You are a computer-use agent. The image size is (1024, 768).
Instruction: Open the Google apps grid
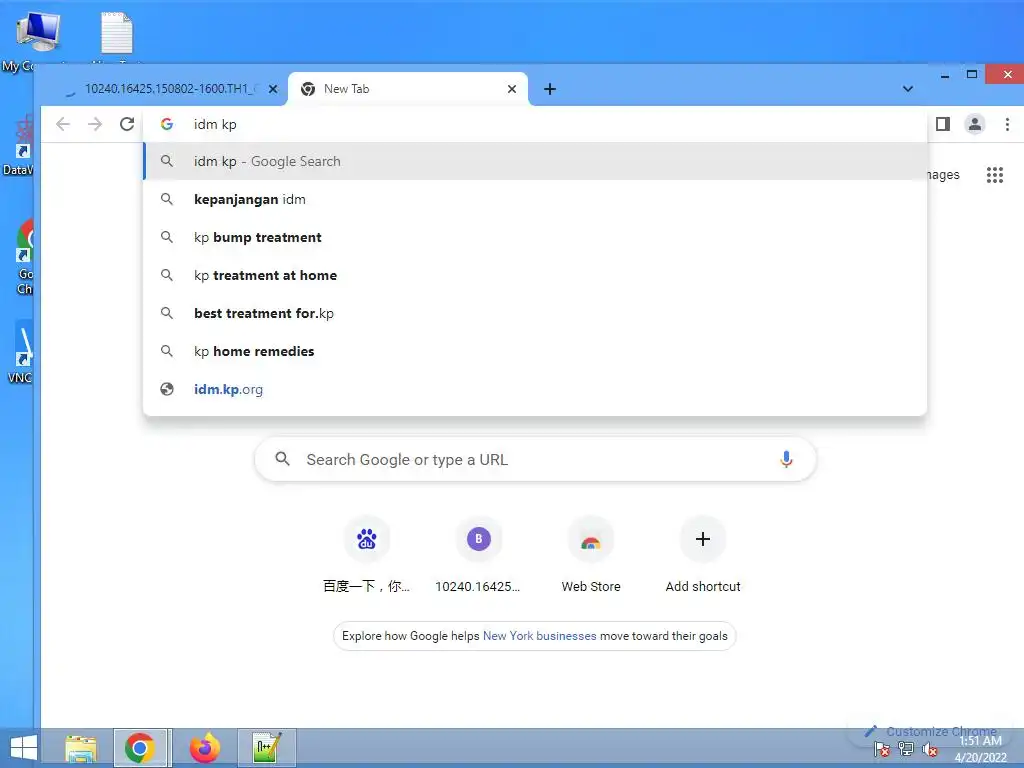pyautogui.click(x=995, y=174)
